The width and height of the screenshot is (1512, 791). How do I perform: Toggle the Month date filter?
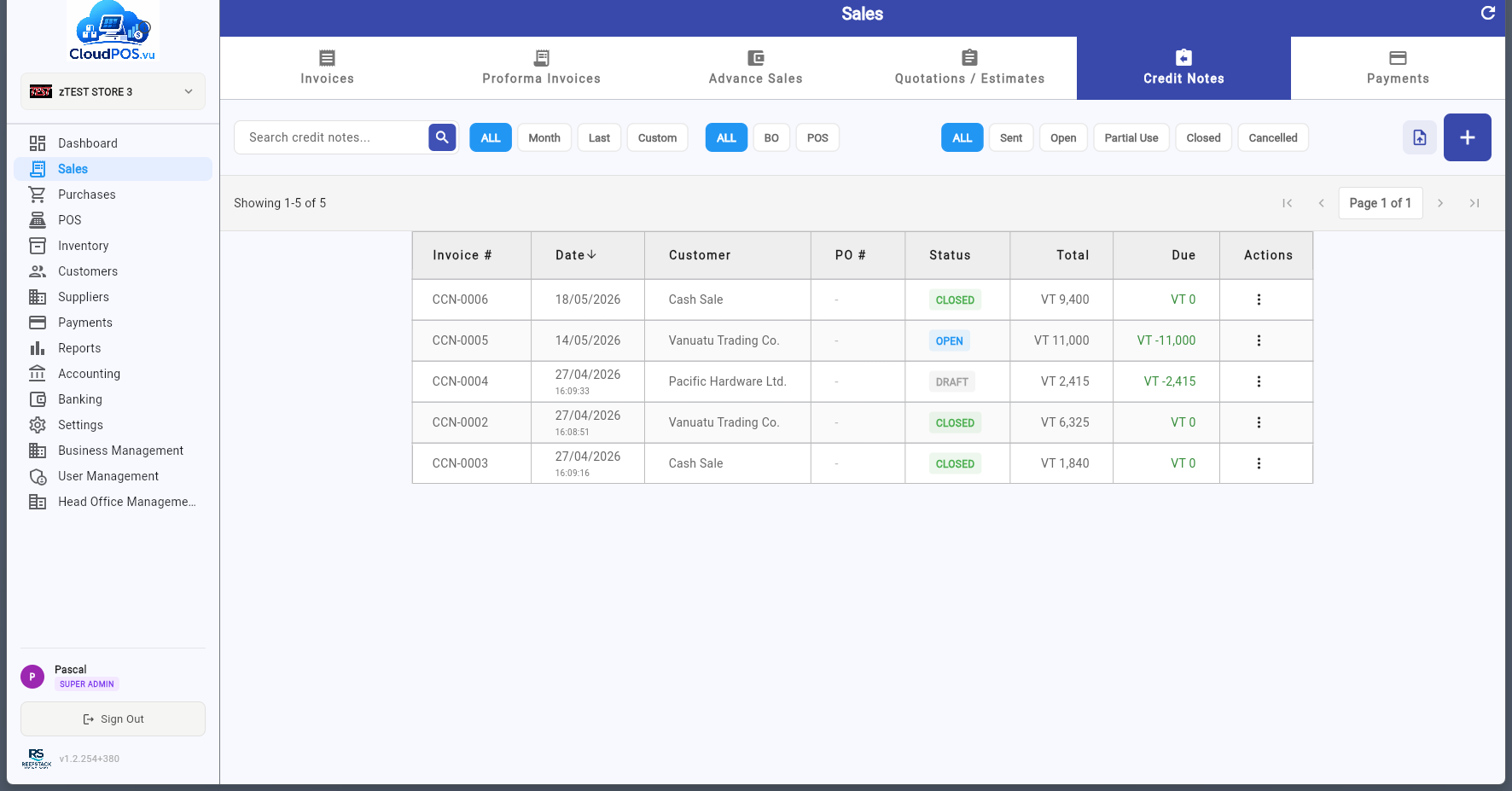click(x=544, y=137)
